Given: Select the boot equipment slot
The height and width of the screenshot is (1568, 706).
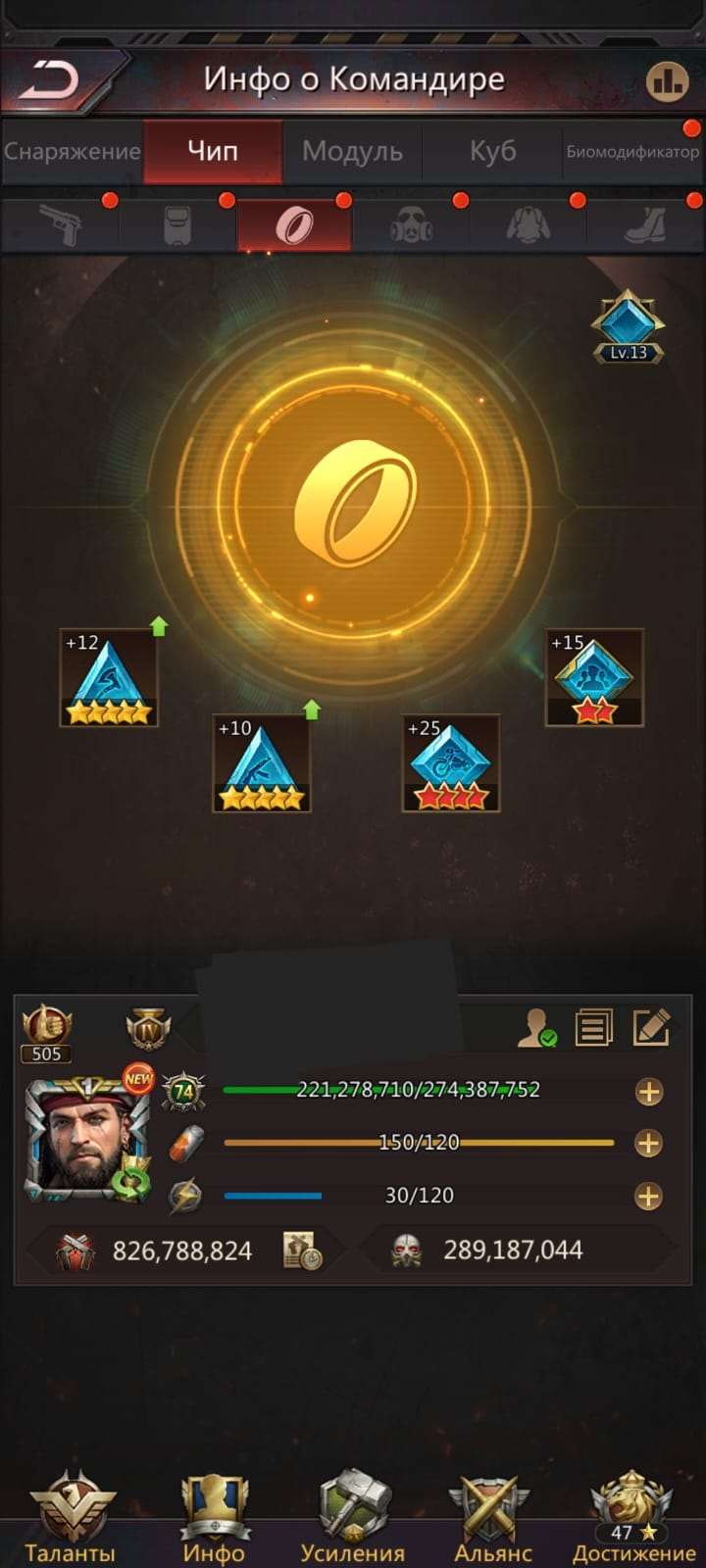Looking at the screenshot, I should (645, 226).
